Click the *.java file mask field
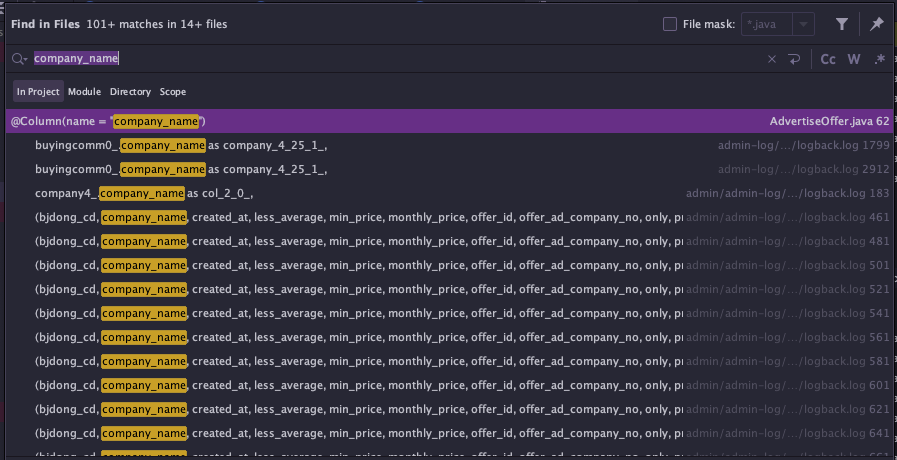The image size is (897, 460). click(767, 25)
